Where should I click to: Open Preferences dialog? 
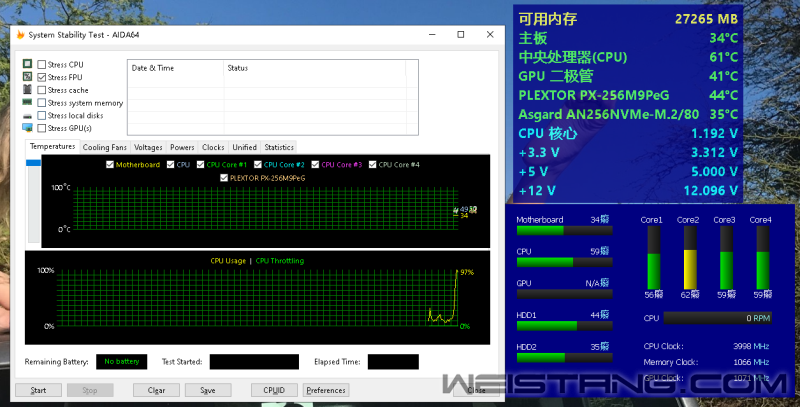(x=326, y=390)
